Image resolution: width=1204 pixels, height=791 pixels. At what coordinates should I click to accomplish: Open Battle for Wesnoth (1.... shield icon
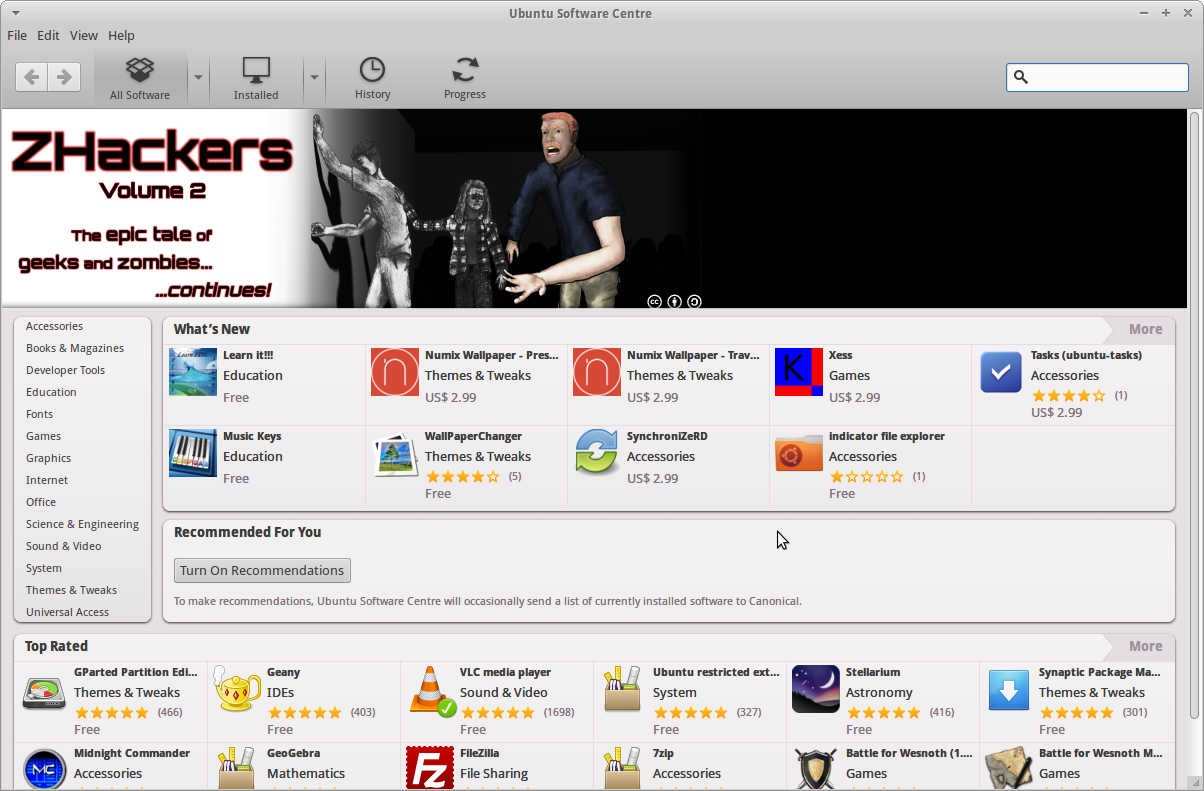816,769
